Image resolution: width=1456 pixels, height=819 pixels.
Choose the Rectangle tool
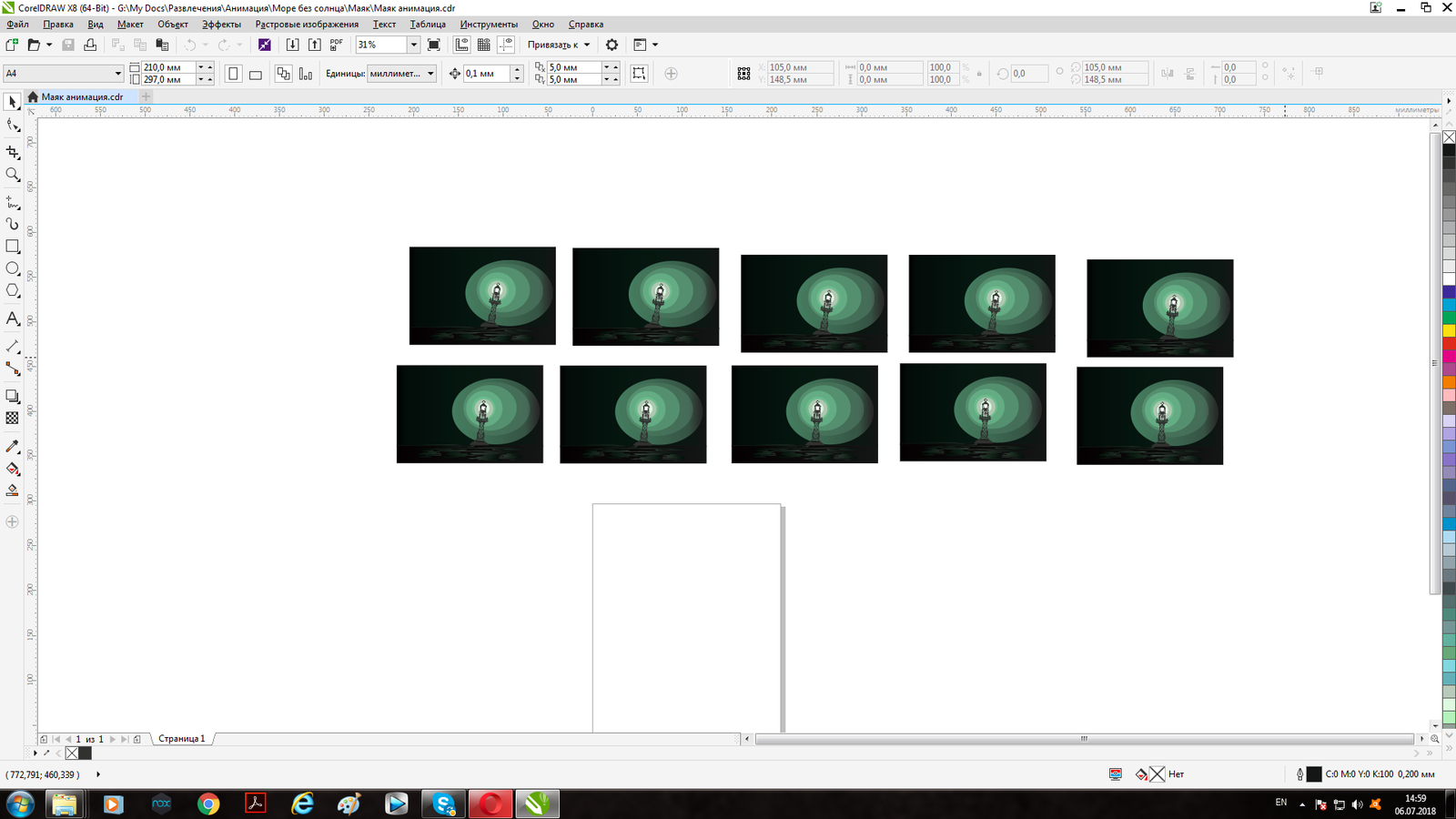click(x=13, y=247)
